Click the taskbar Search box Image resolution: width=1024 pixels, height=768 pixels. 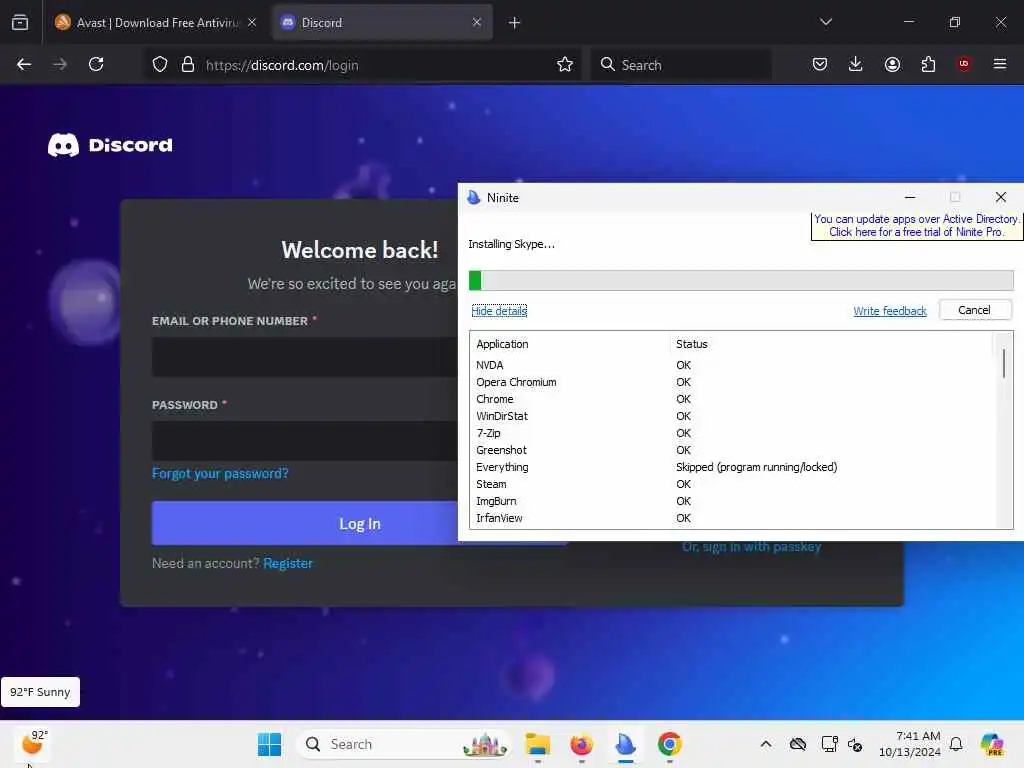tap(404, 744)
